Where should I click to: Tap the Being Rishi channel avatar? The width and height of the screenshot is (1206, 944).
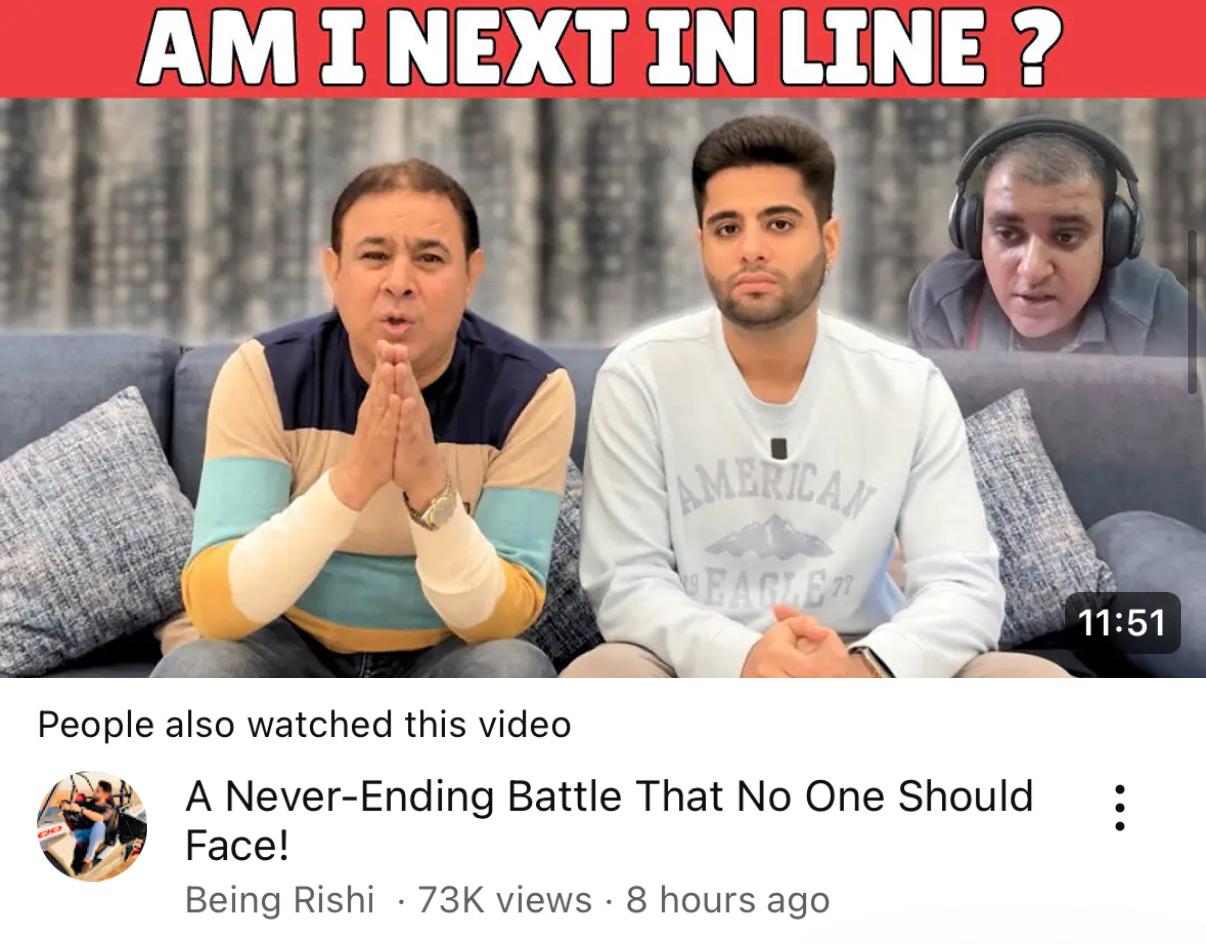[x=92, y=826]
